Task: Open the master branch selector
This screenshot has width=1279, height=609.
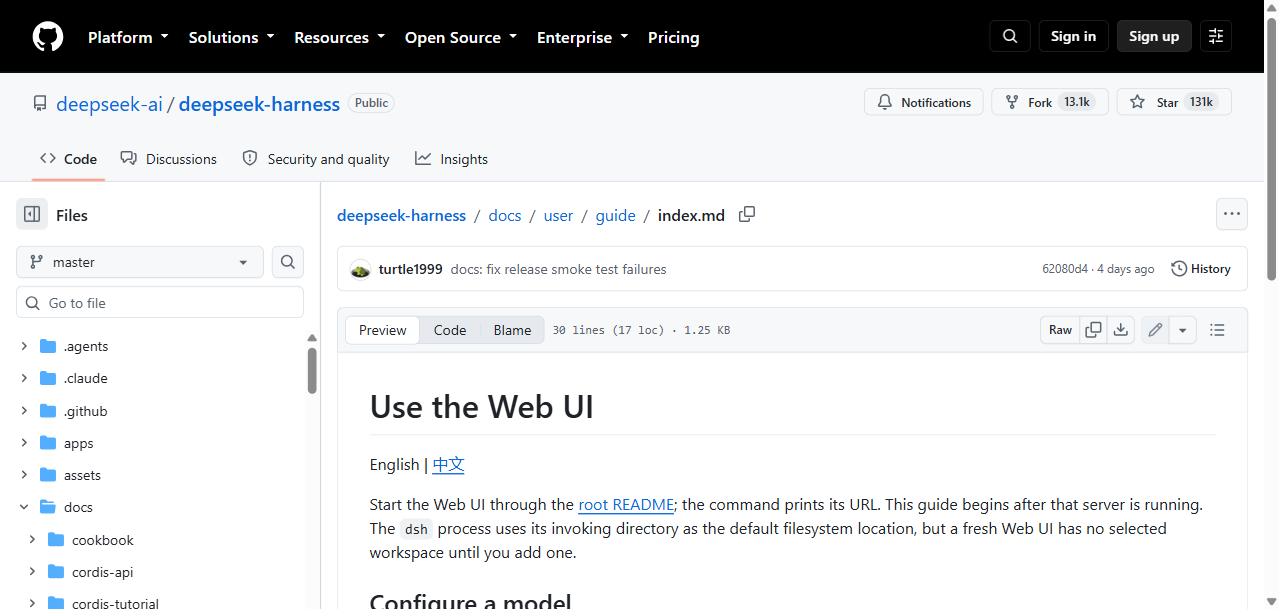Action: coord(140,262)
